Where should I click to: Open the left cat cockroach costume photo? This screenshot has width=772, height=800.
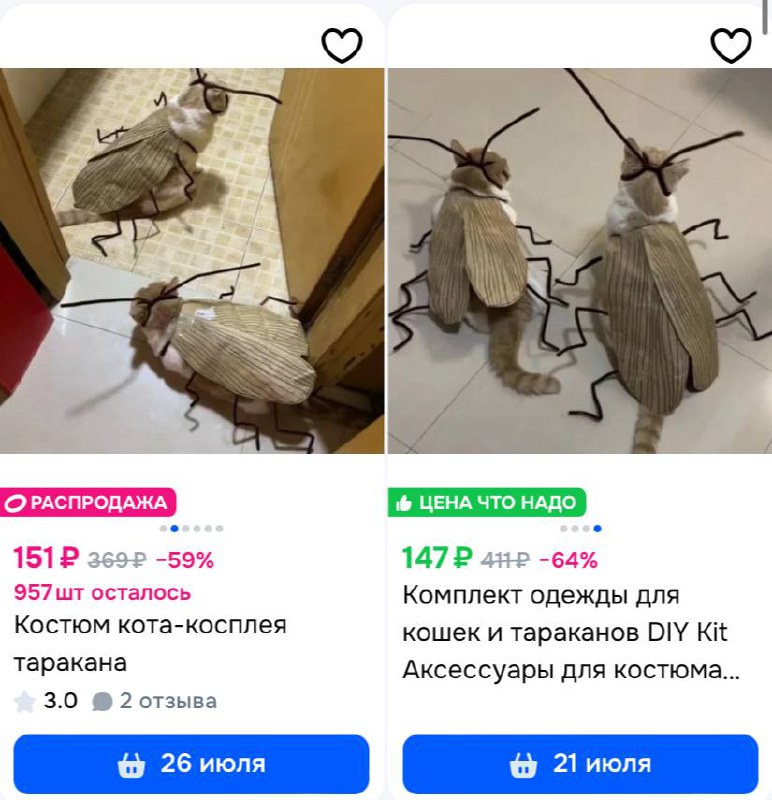click(192, 261)
